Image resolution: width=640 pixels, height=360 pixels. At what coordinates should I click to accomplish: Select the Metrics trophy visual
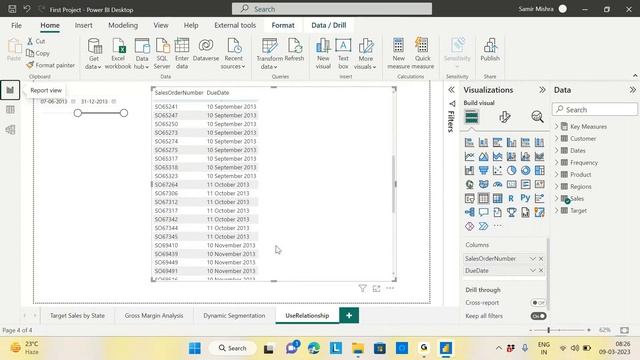coord(511,212)
